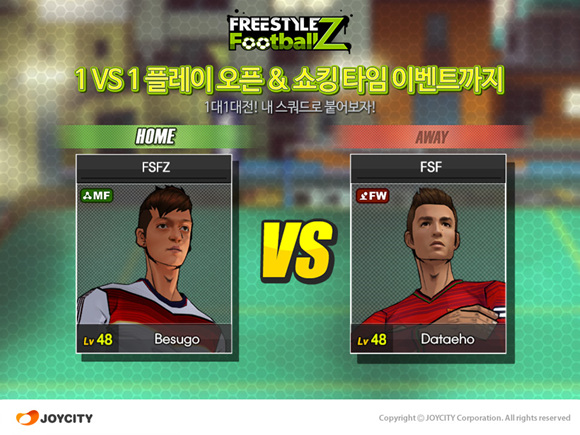Click the Joycity copyright notice
Image resolution: width=580 pixels, height=435 pixels.
pyautogui.click(x=475, y=418)
